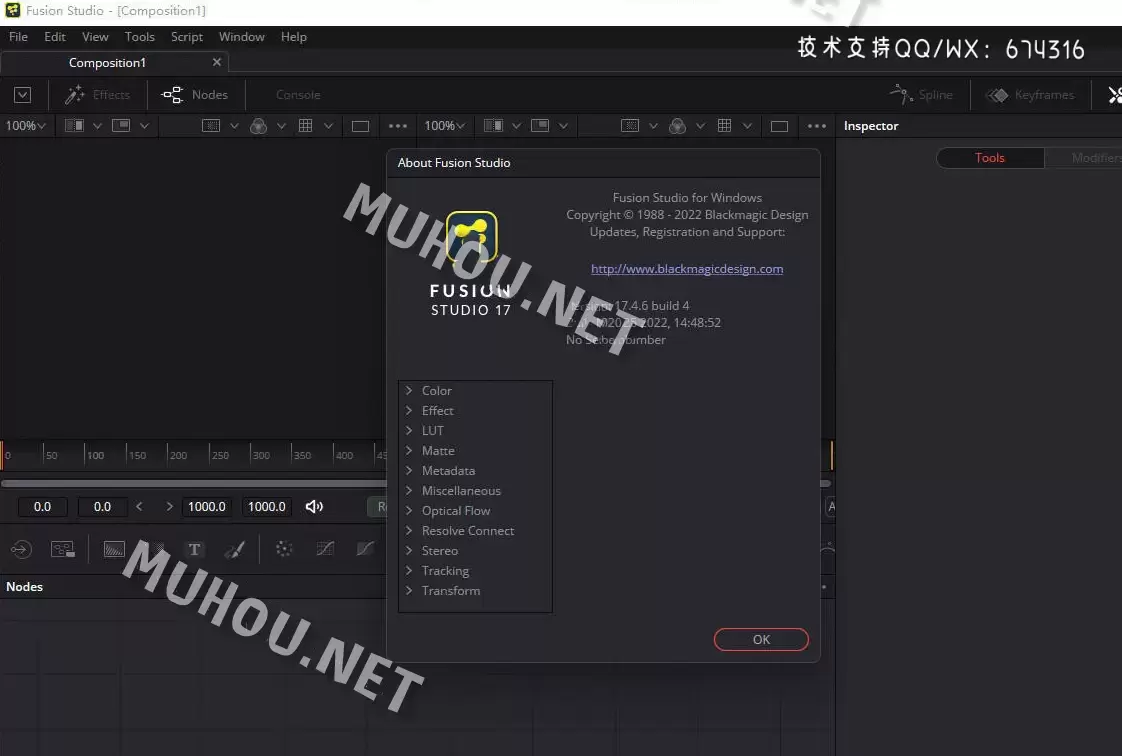The height and width of the screenshot is (756, 1122).
Task: Expand the LUT category
Action: click(409, 431)
